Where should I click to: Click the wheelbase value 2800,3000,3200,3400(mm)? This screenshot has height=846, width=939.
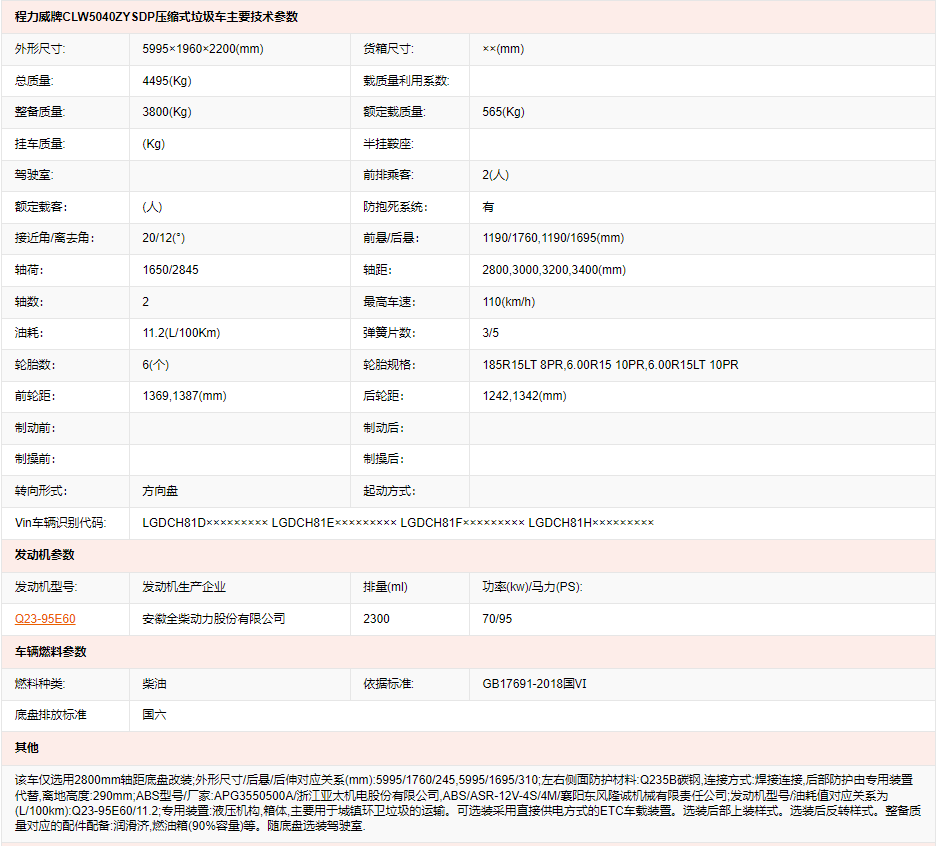point(554,270)
